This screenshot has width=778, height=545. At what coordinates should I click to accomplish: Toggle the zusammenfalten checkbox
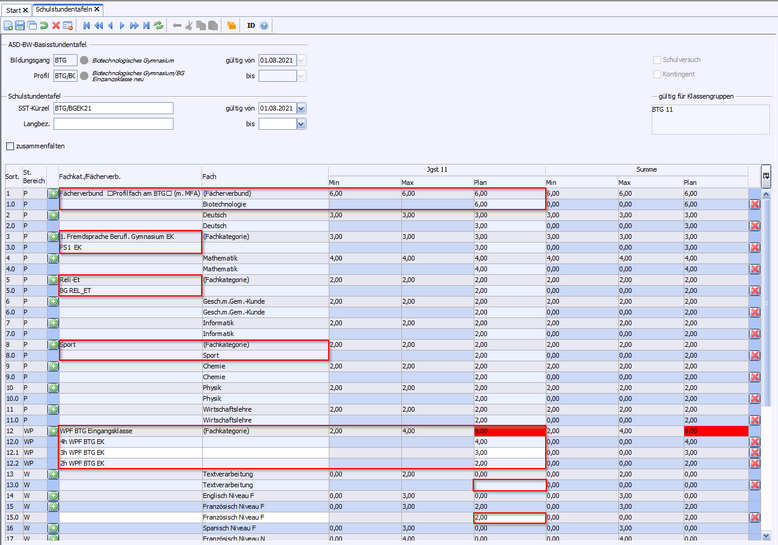click(10, 146)
